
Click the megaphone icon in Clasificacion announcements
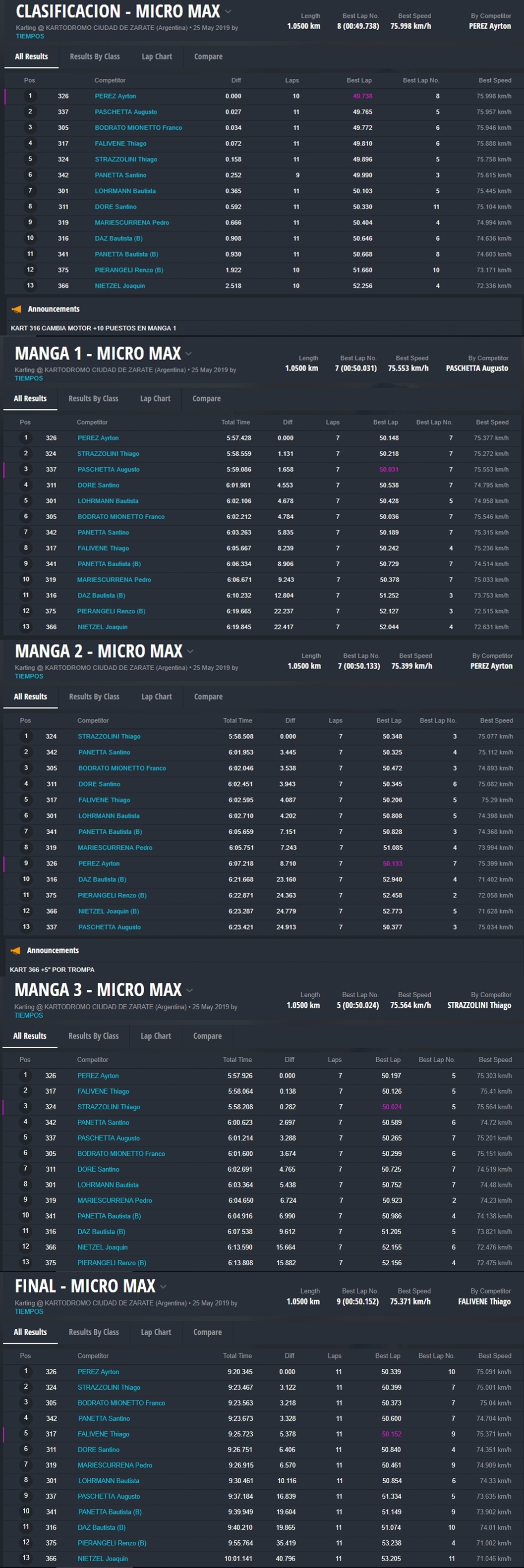[x=16, y=309]
